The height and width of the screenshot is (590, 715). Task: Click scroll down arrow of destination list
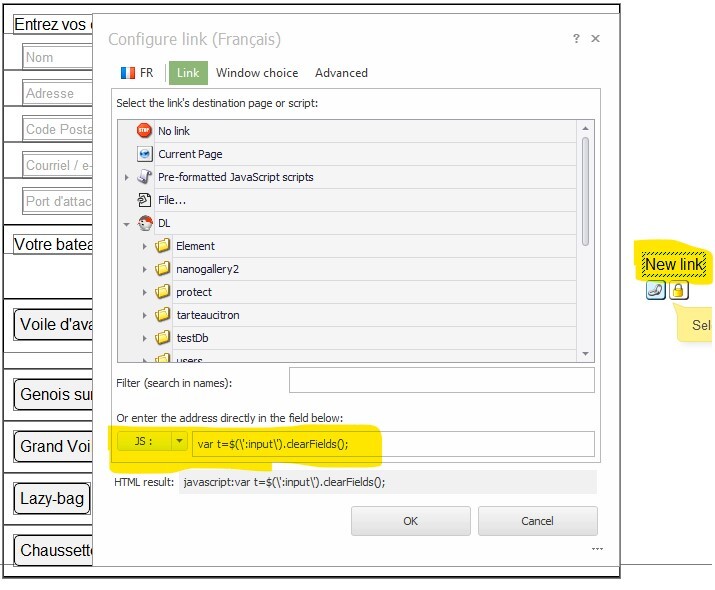[585, 354]
